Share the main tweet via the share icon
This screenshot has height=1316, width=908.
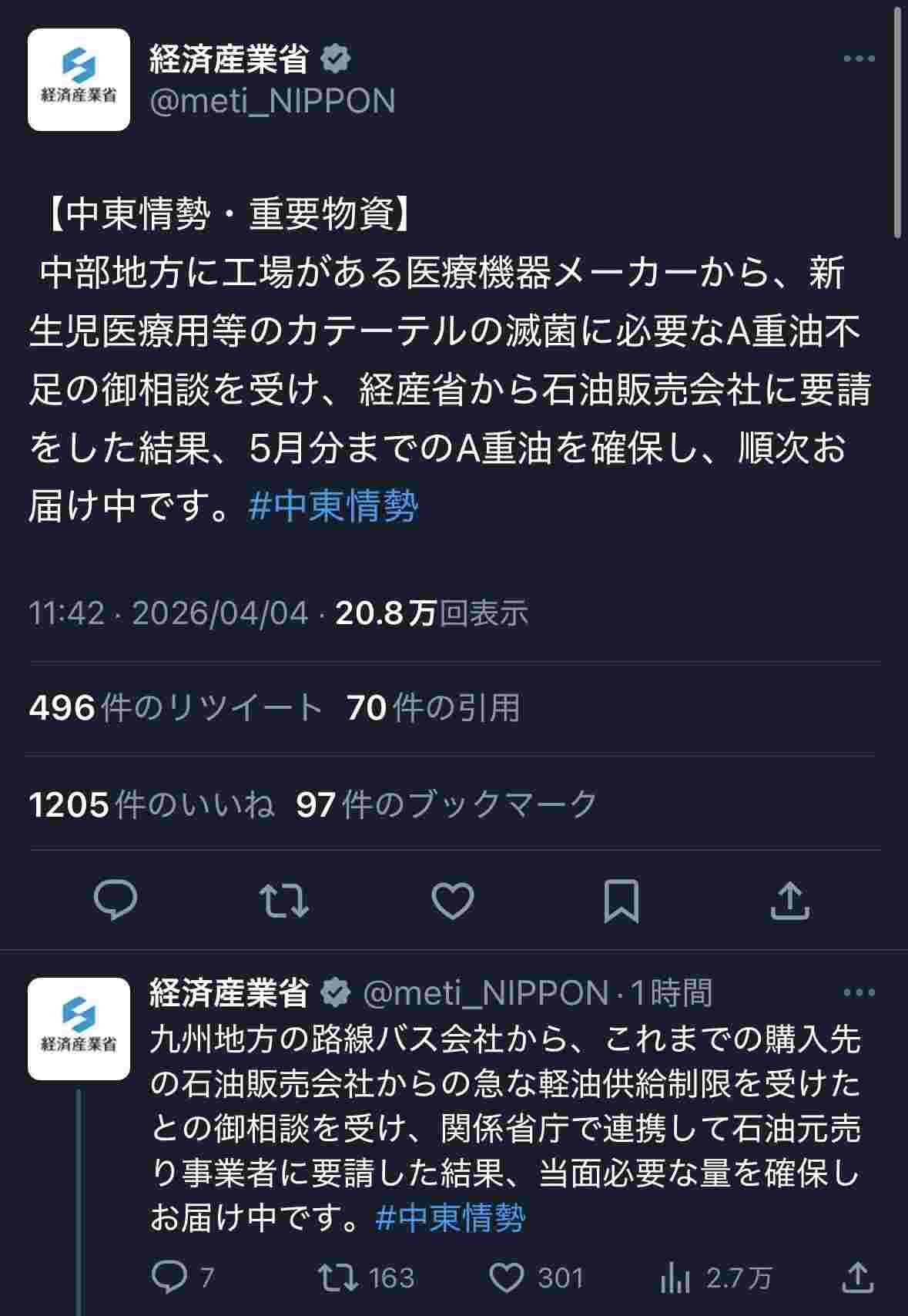790,900
